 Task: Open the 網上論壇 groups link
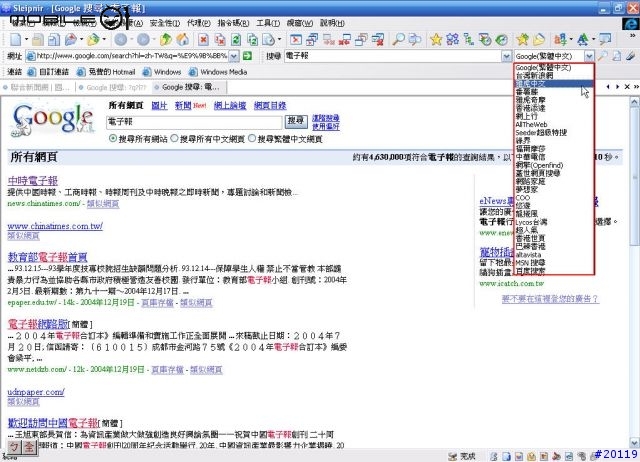[230, 106]
